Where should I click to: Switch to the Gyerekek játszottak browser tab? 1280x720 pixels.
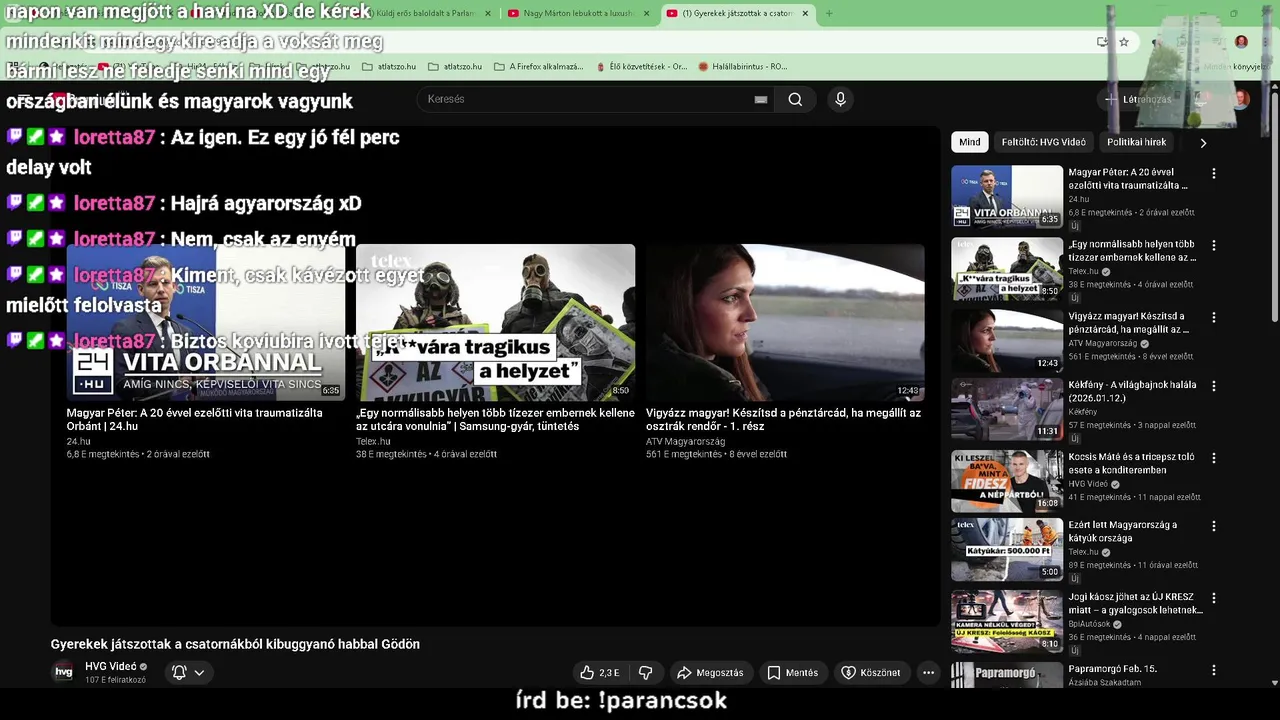tap(738, 13)
